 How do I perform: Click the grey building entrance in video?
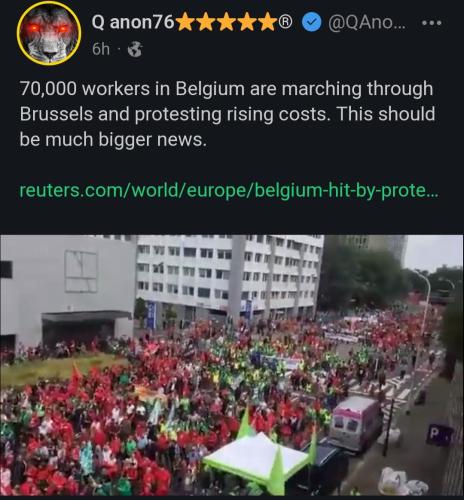(86, 328)
